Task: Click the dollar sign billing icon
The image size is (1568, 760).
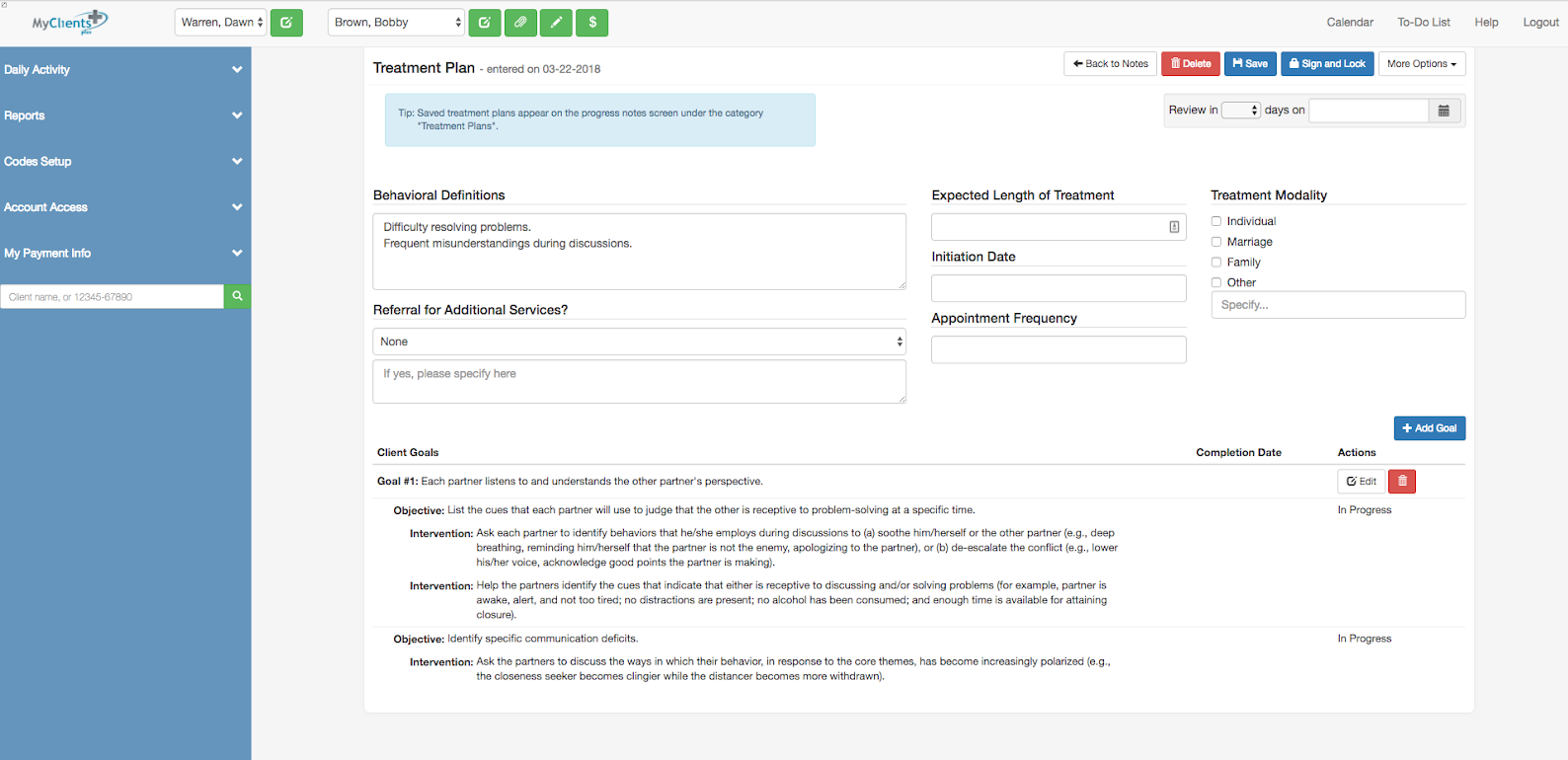Action: tap(592, 23)
